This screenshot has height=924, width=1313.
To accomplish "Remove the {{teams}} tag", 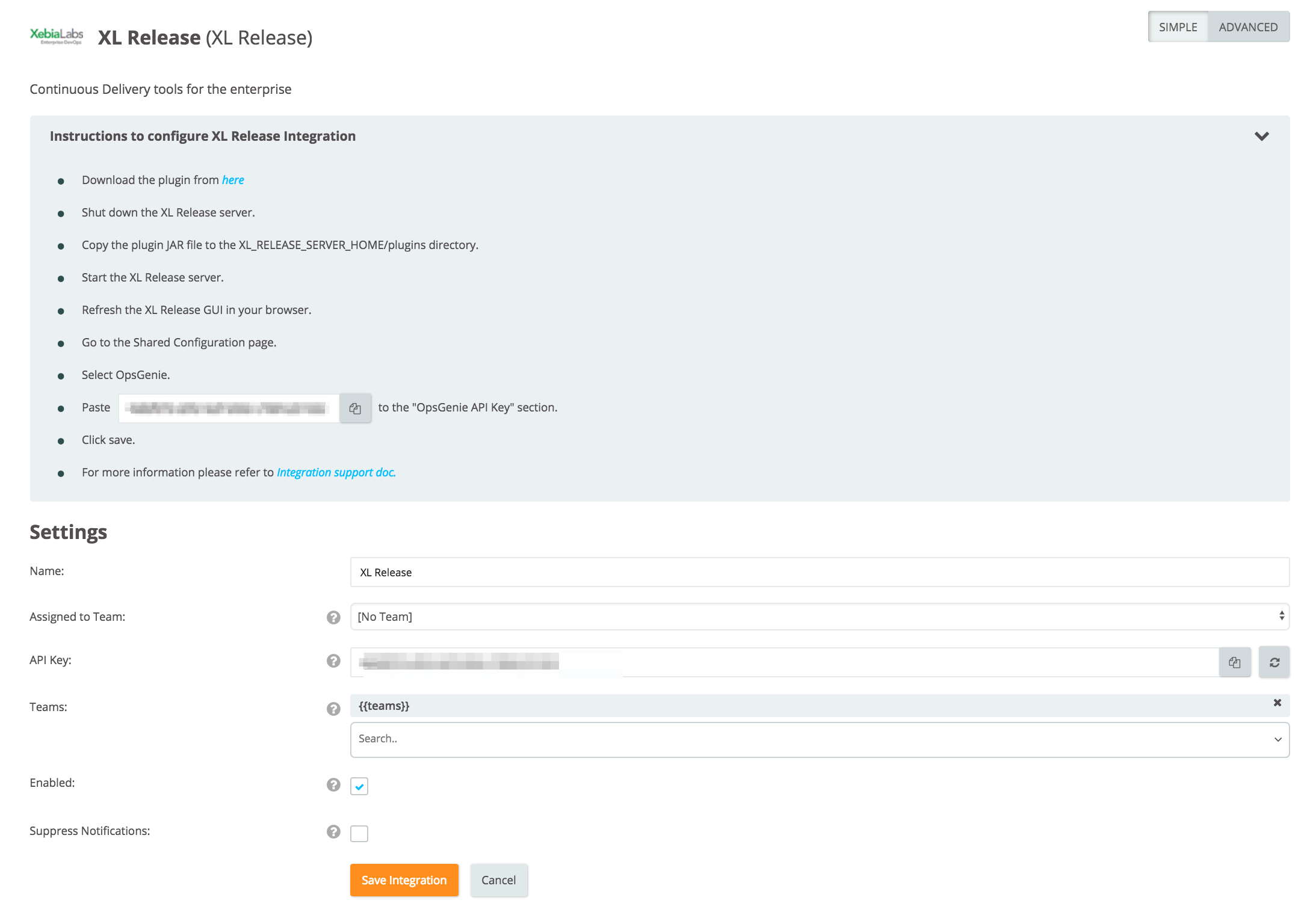I will (1277, 703).
